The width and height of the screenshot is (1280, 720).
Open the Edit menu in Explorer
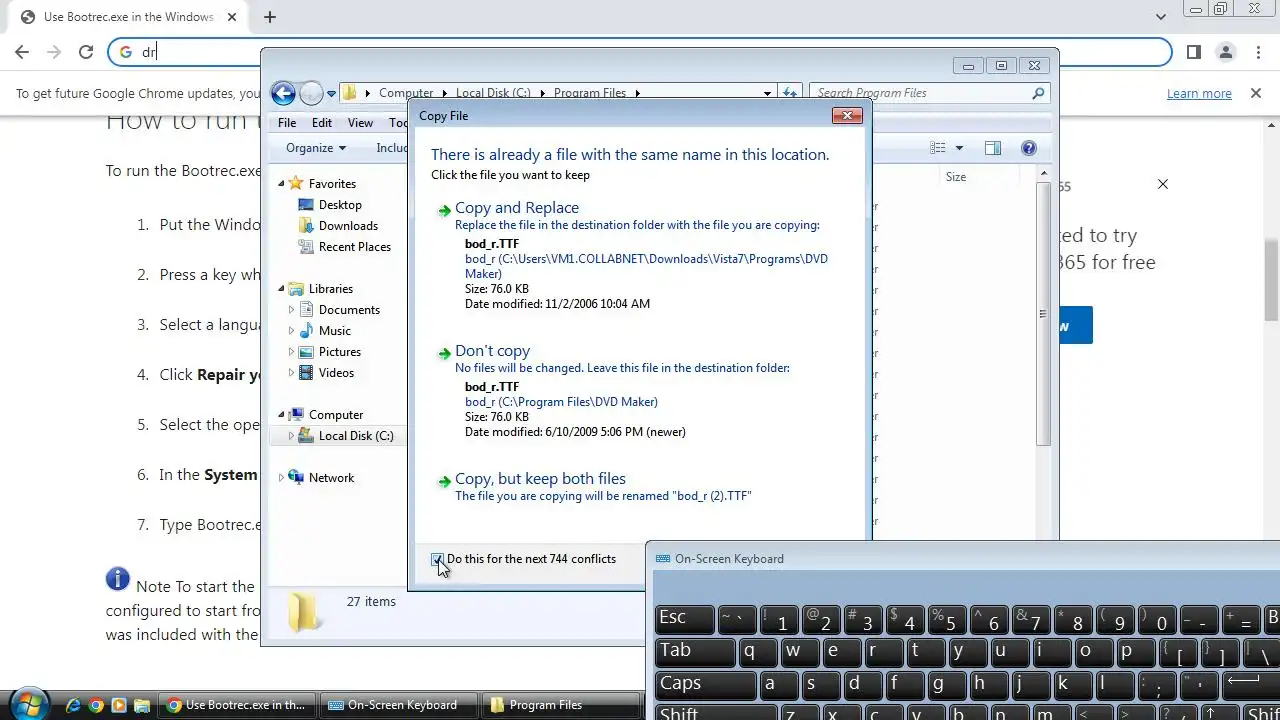(x=322, y=123)
